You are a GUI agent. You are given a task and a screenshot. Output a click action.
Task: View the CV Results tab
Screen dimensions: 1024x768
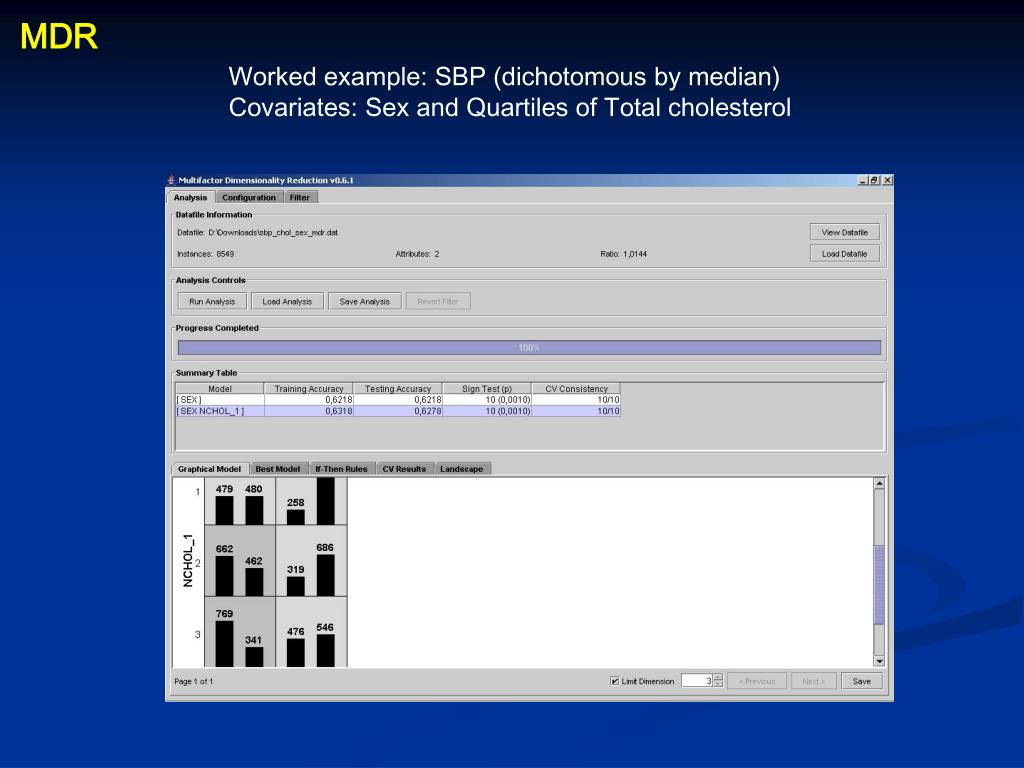pos(404,469)
